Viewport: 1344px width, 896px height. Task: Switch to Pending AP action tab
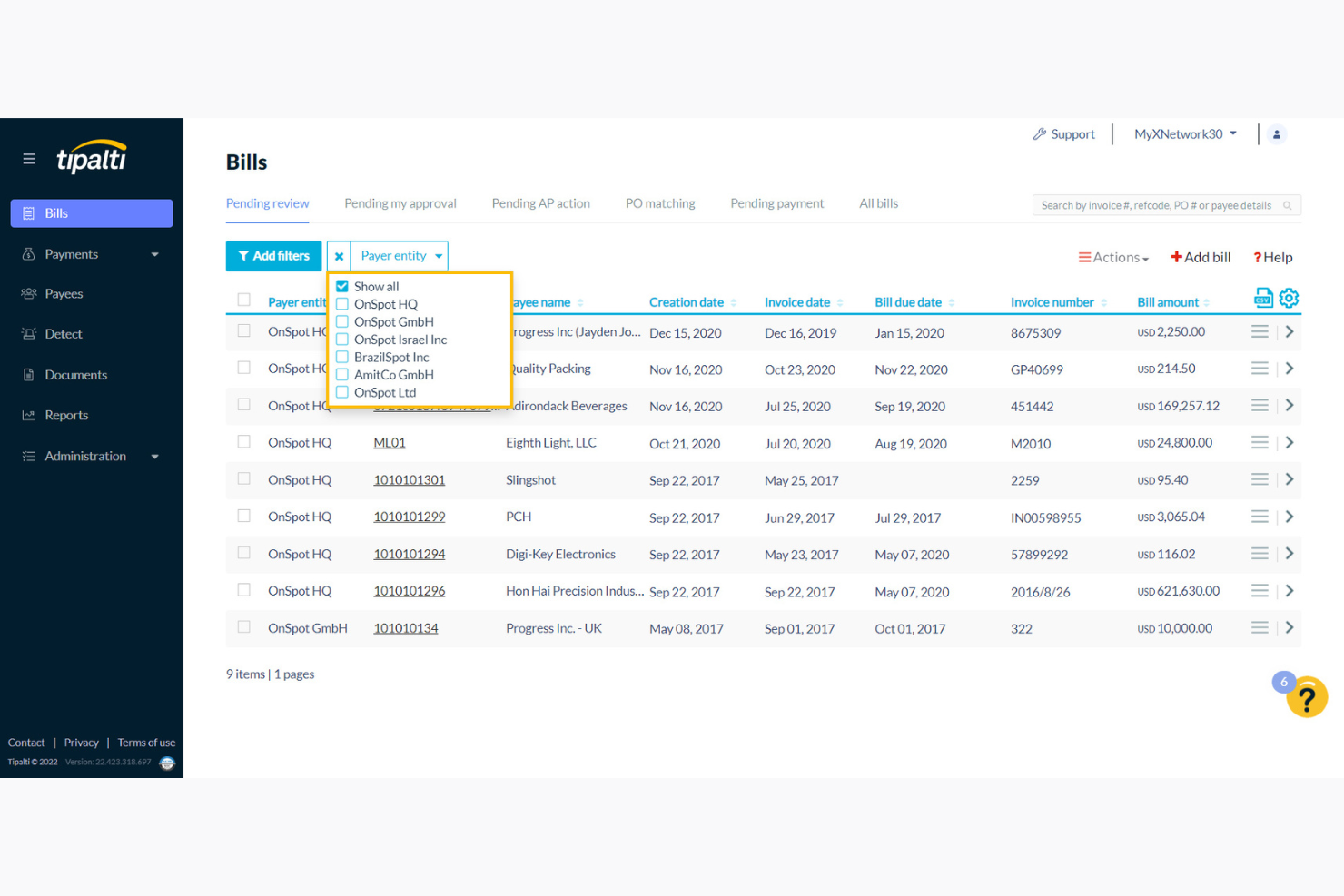pyautogui.click(x=541, y=203)
